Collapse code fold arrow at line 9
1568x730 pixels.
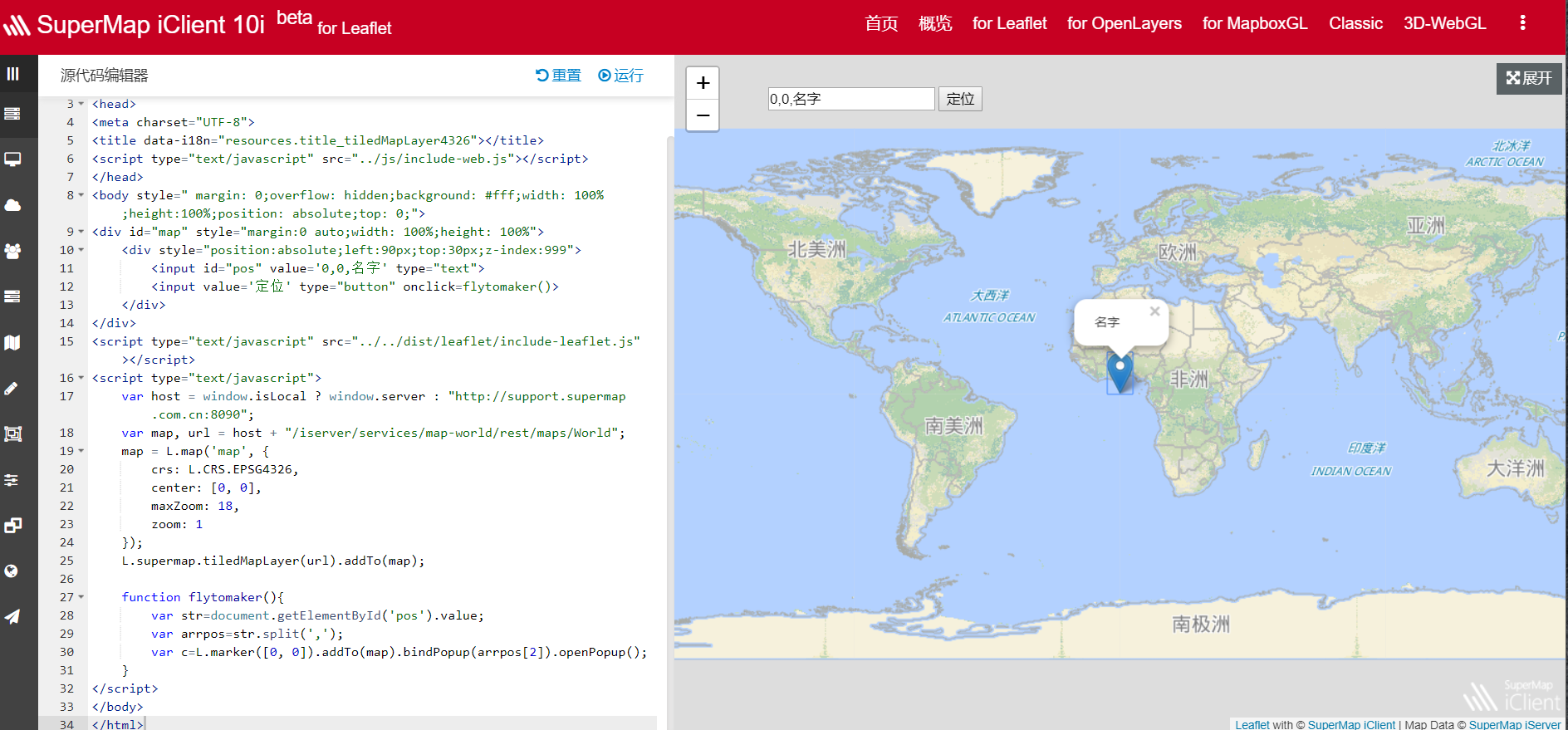point(81,232)
